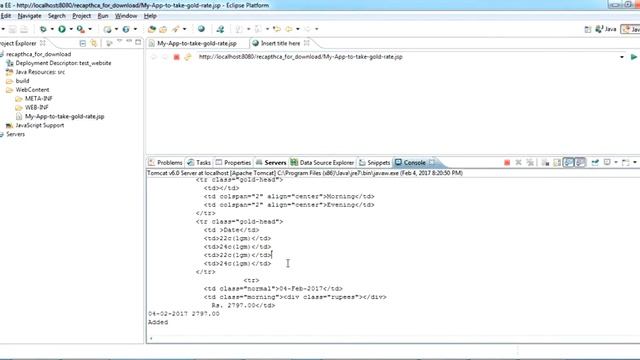The height and width of the screenshot is (360, 640).
Task: Click the browser Stop red button
Action: 176,57
